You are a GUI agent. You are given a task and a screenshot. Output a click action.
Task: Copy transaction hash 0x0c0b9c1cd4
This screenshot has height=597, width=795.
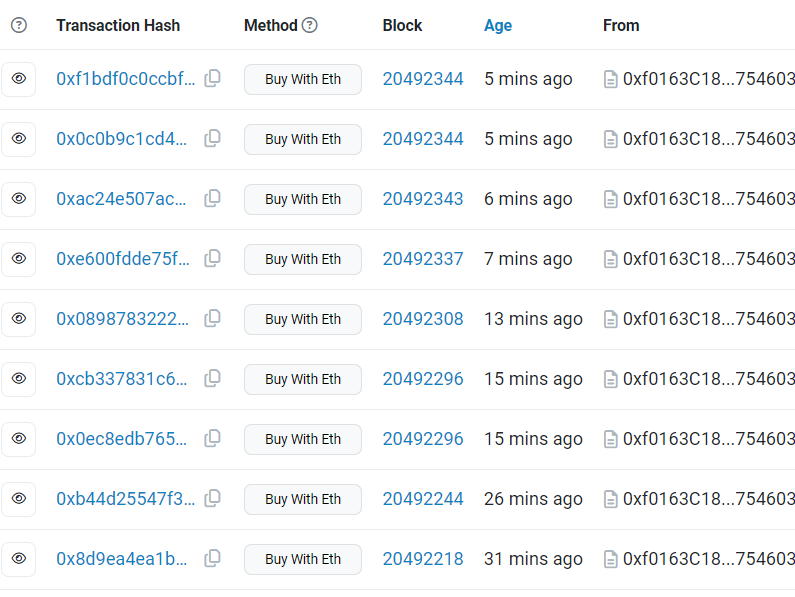(x=212, y=139)
